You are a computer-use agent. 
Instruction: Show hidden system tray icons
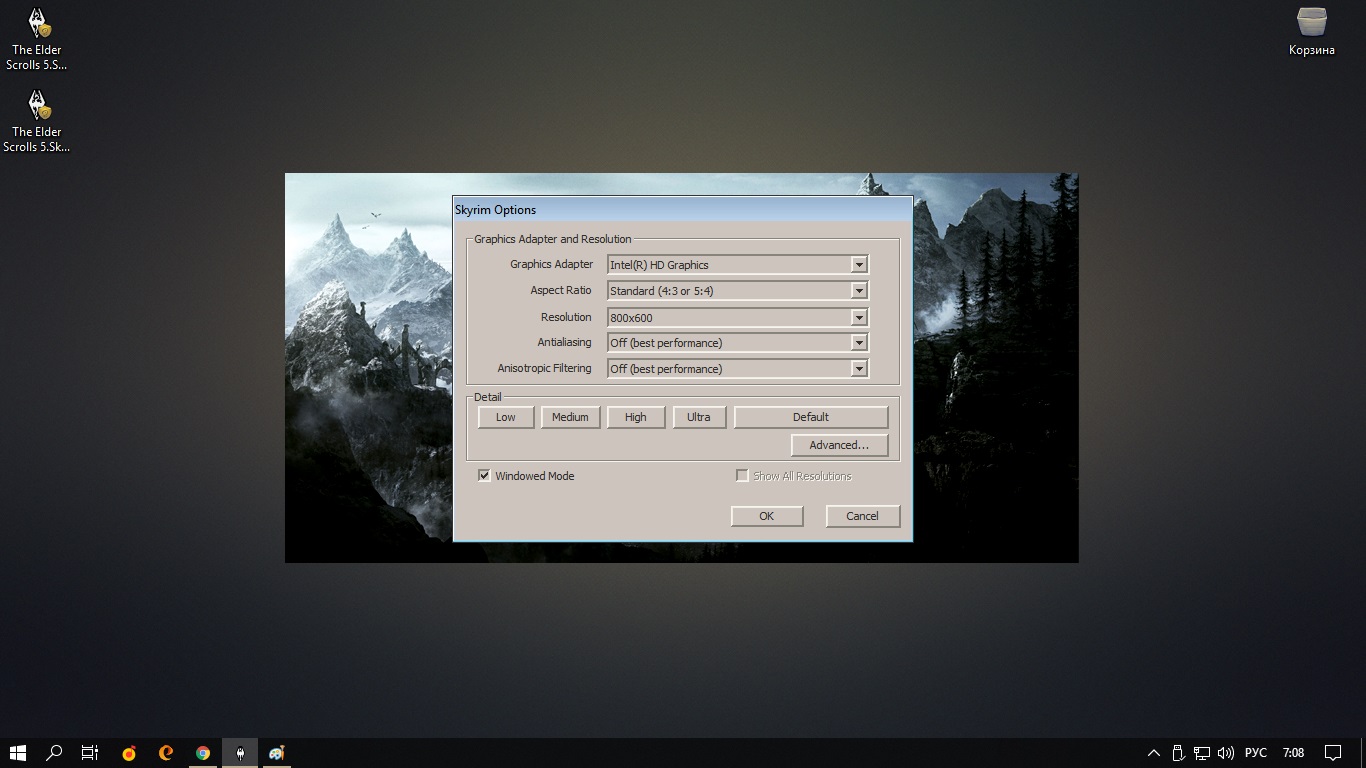[1154, 753]
